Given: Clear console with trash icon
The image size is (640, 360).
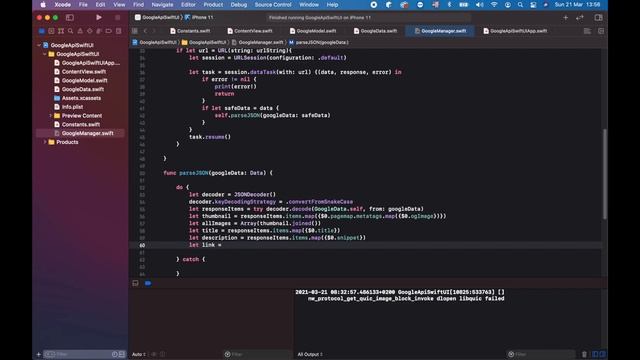Looking at the screenshot, I should 584,354.
